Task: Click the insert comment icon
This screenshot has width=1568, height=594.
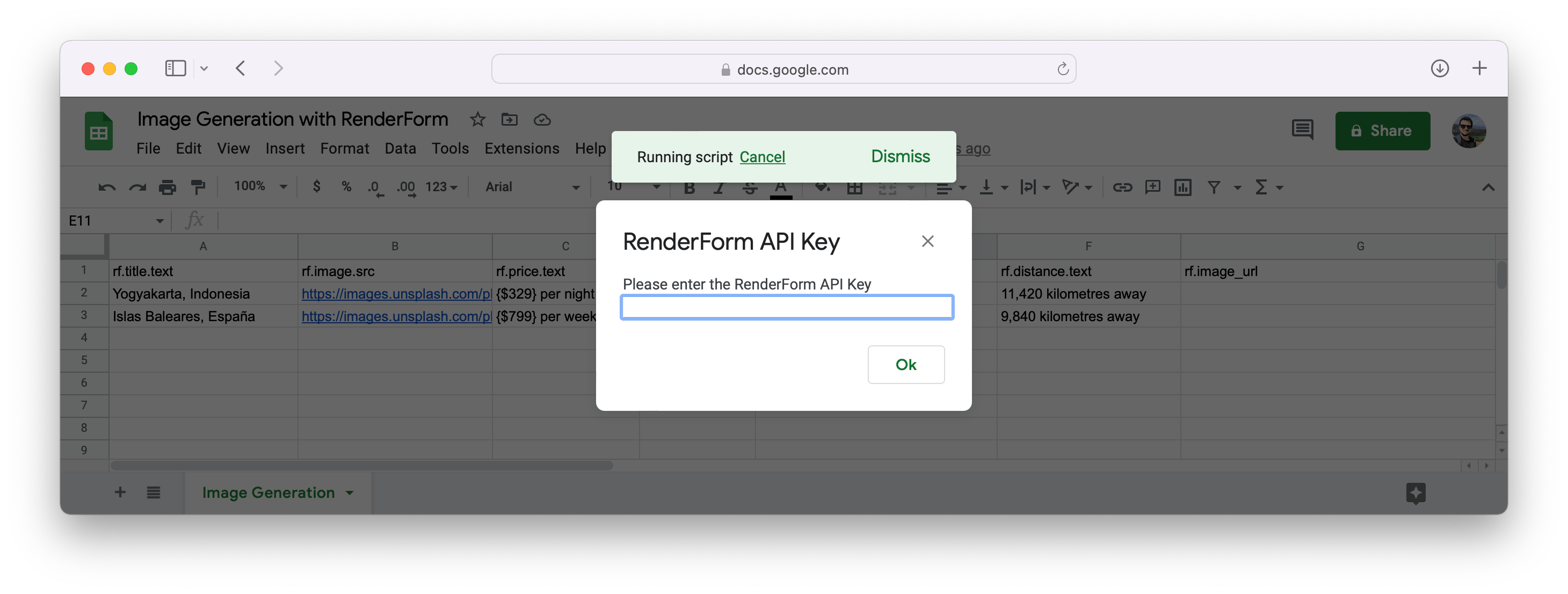Action: (x=1153, y=187)
